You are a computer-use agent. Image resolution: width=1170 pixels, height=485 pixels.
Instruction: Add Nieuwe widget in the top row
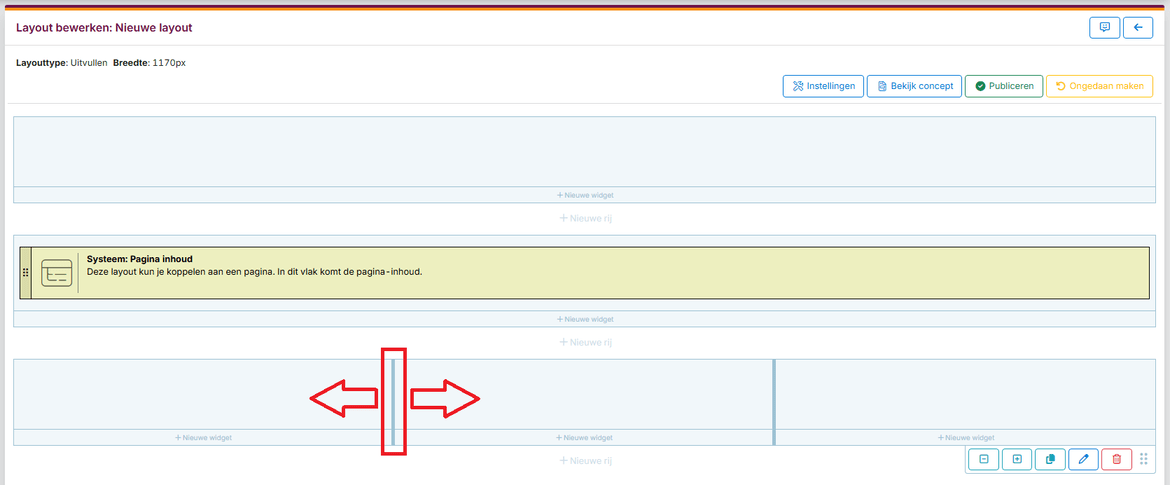(x=585, y=195)
